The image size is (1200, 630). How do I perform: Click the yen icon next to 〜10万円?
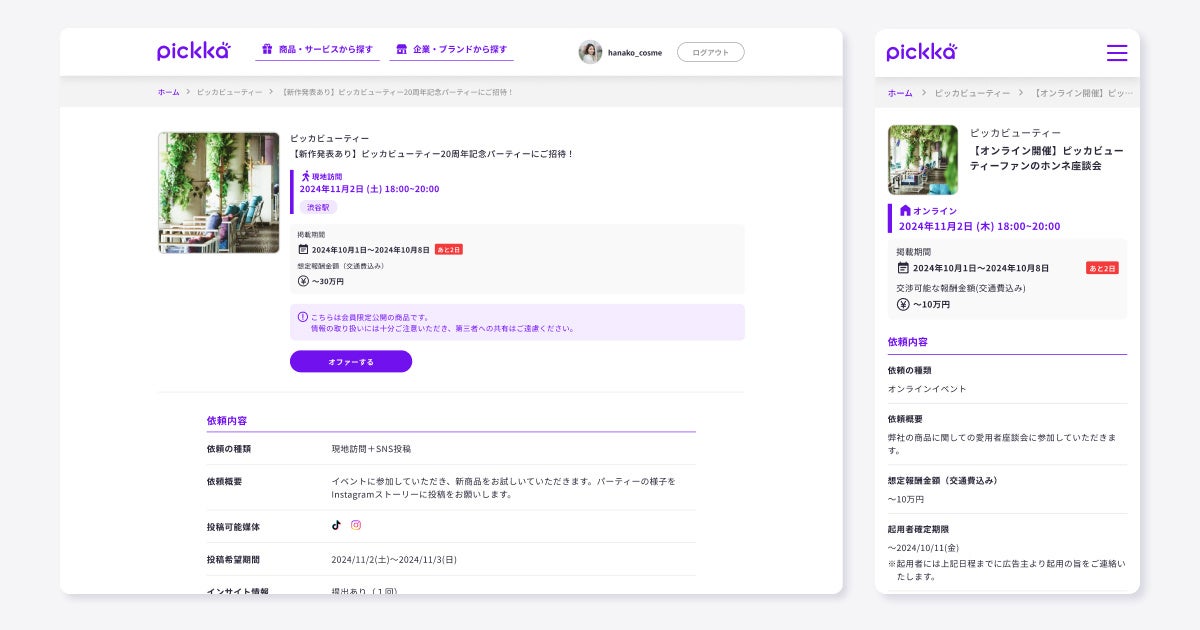pos(903,304)
